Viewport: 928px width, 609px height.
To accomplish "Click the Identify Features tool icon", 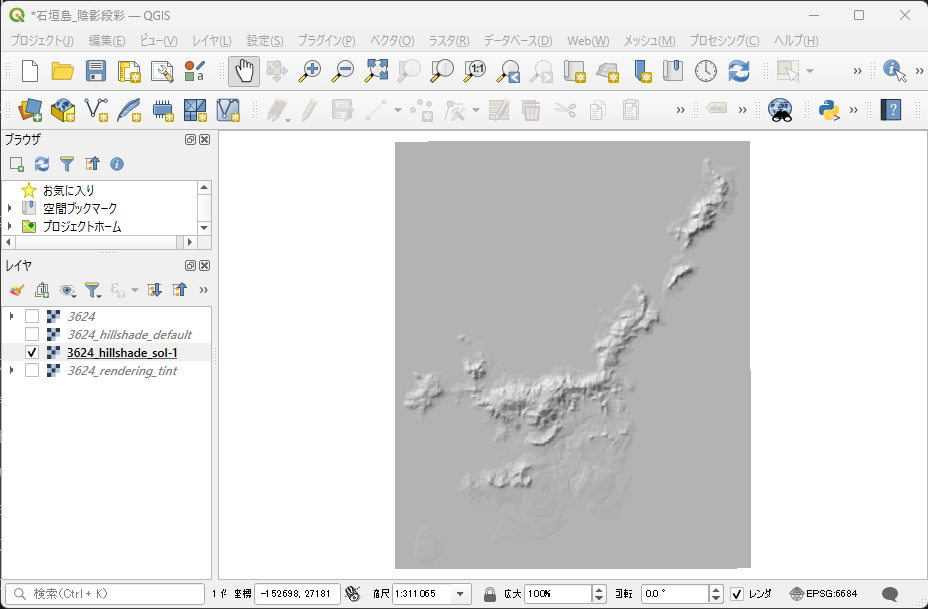I will (892, 71).
